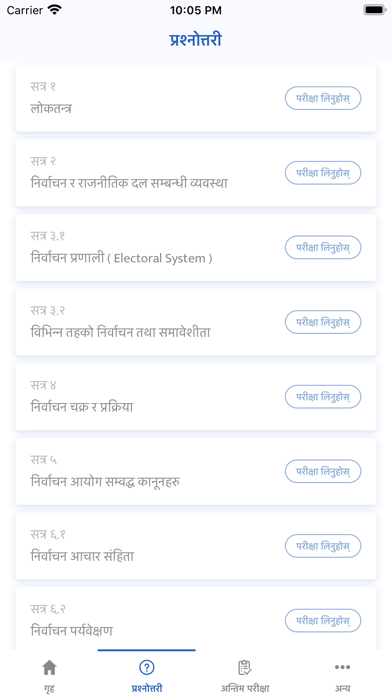The height and width of the screenshot is (696, 392).
Task: Click परीक्षा लिनुहोस् for सत्र १ लोकतन्त्र
Action: [323, 98]
